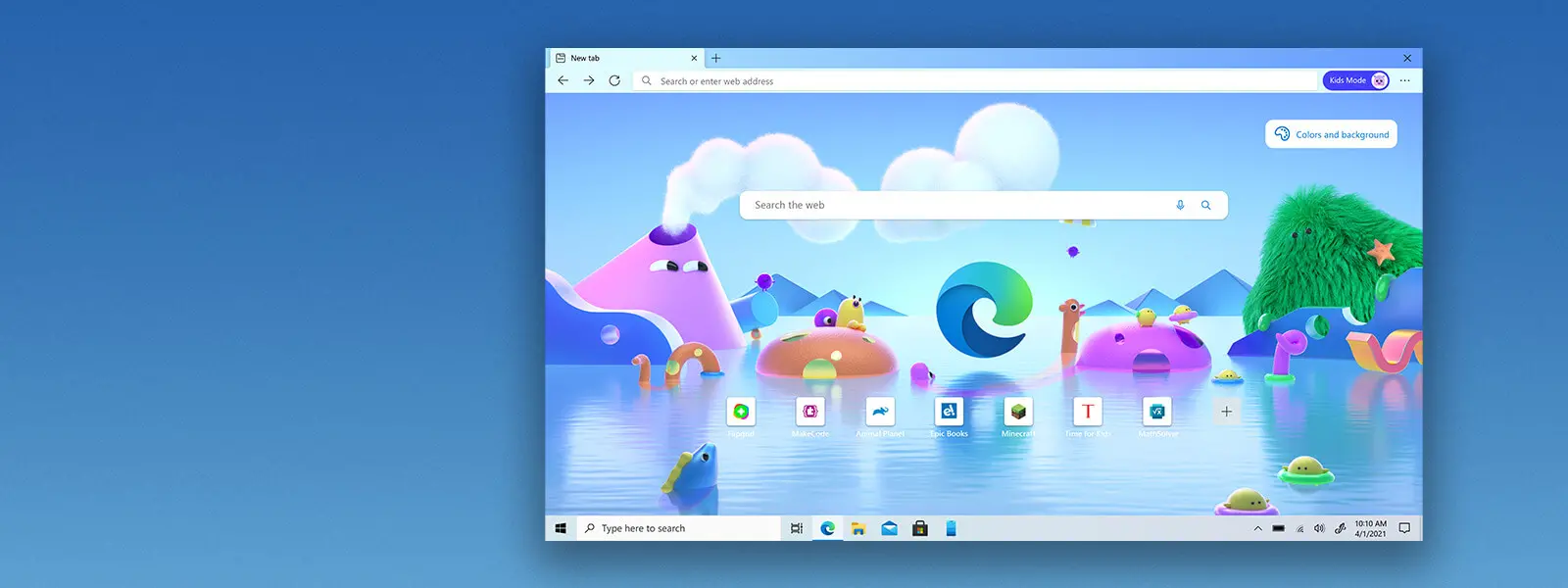
Task: Go back using the browser back arrow
Action: click(563, 80)
